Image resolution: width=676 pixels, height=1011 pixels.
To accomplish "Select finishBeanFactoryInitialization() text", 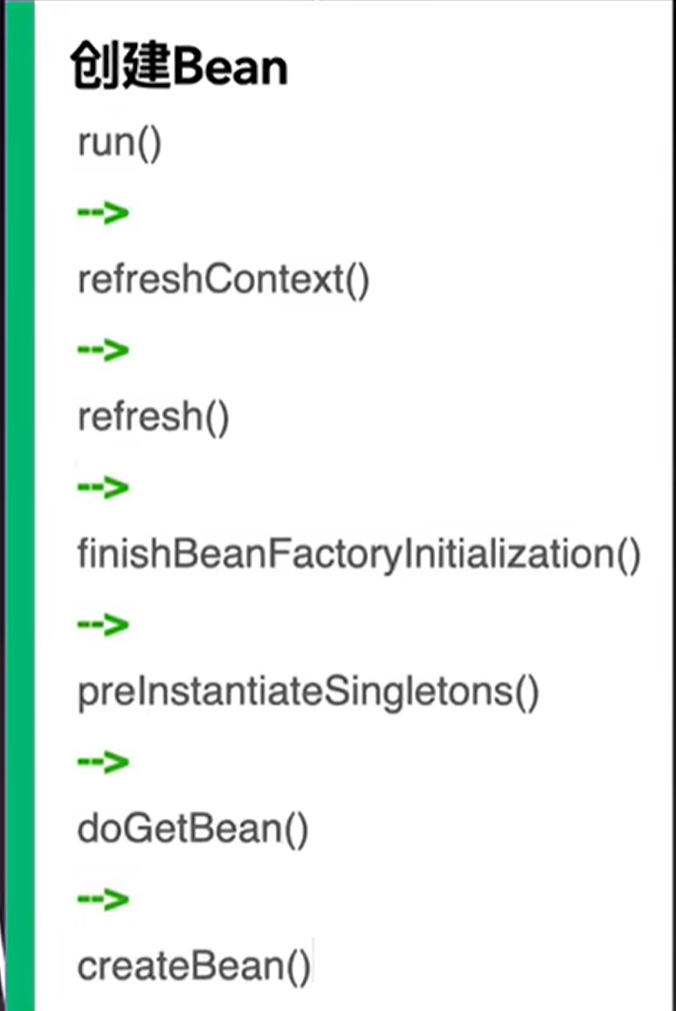I will pos(358,555).
